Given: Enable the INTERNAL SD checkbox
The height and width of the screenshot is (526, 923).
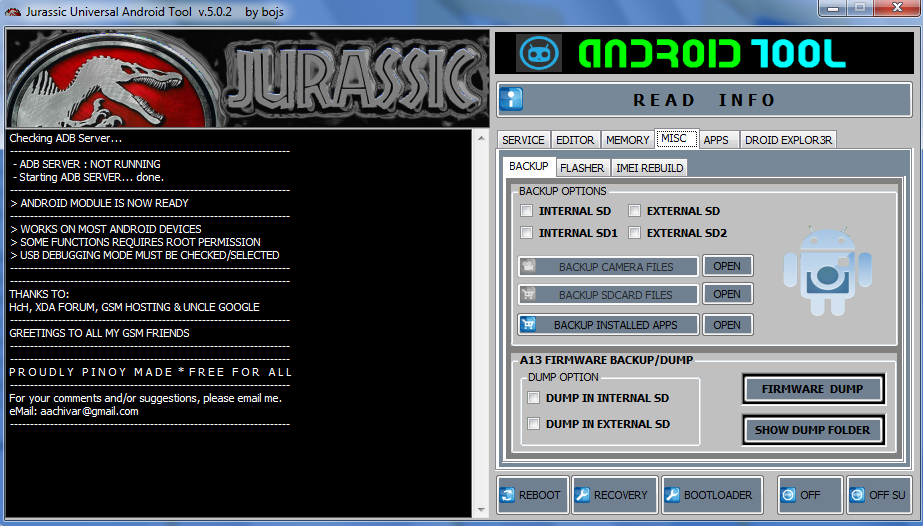Looking at the screenshot, I should coord(527,211).
